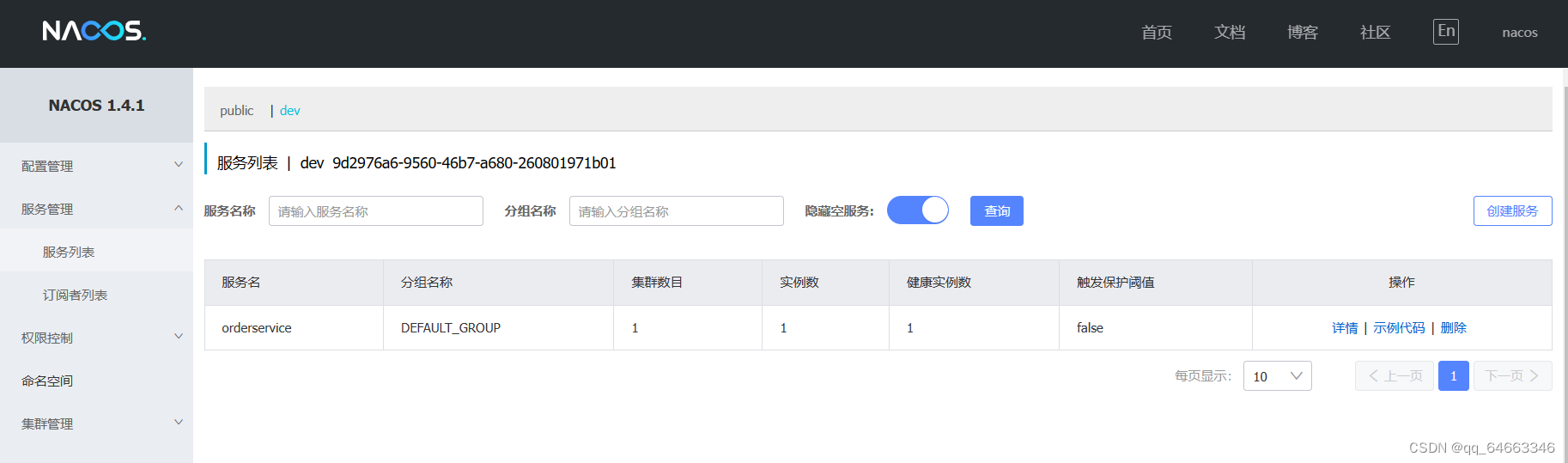Open 命名空间 in the sidebar

pyautogui.click(x=47, y=381)
